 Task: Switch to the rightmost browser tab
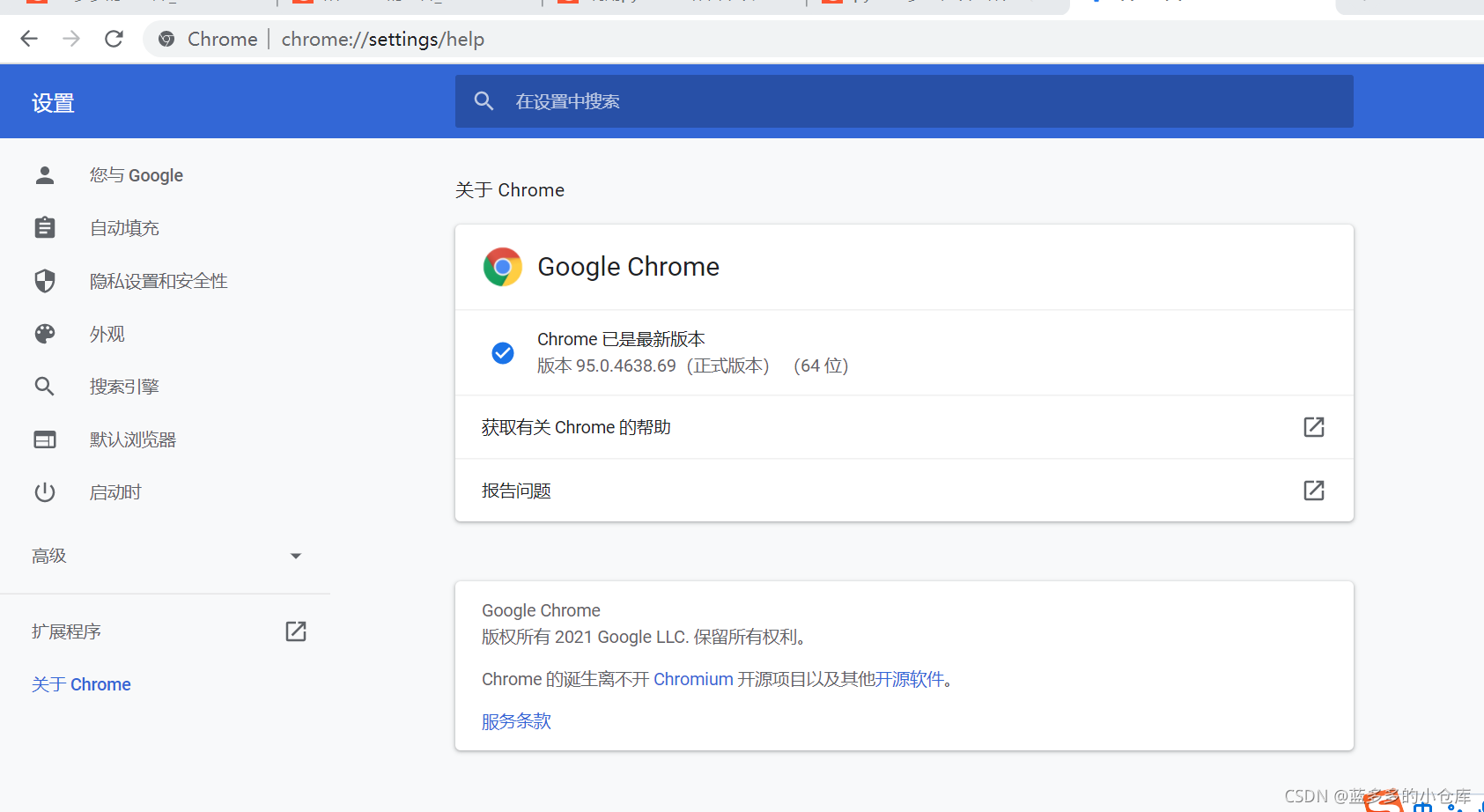(1409, 7)
